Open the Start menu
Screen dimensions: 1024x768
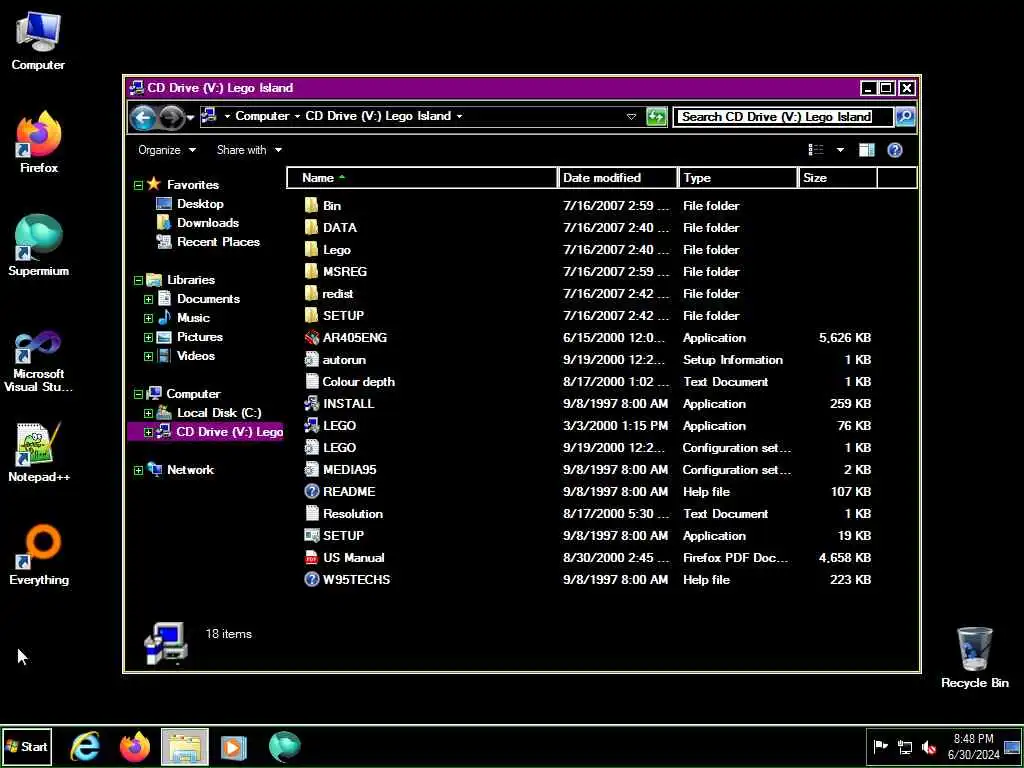point(27,746)
